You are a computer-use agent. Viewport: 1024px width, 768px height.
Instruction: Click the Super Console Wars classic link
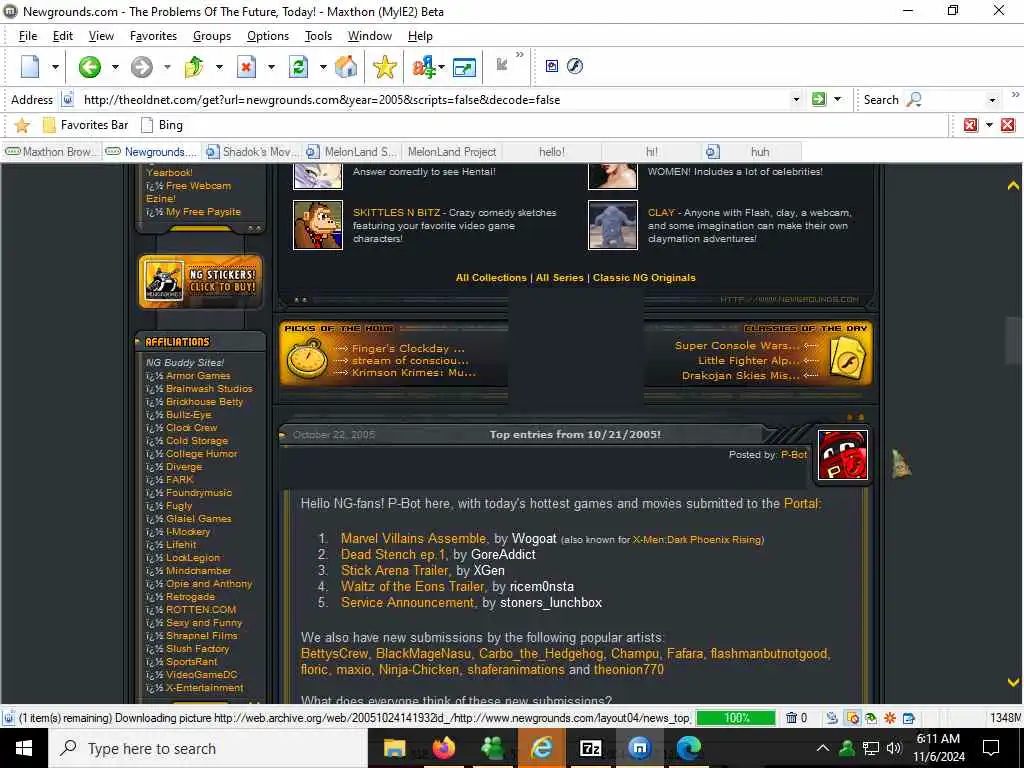pyautogui.click(x=737, y=345)
